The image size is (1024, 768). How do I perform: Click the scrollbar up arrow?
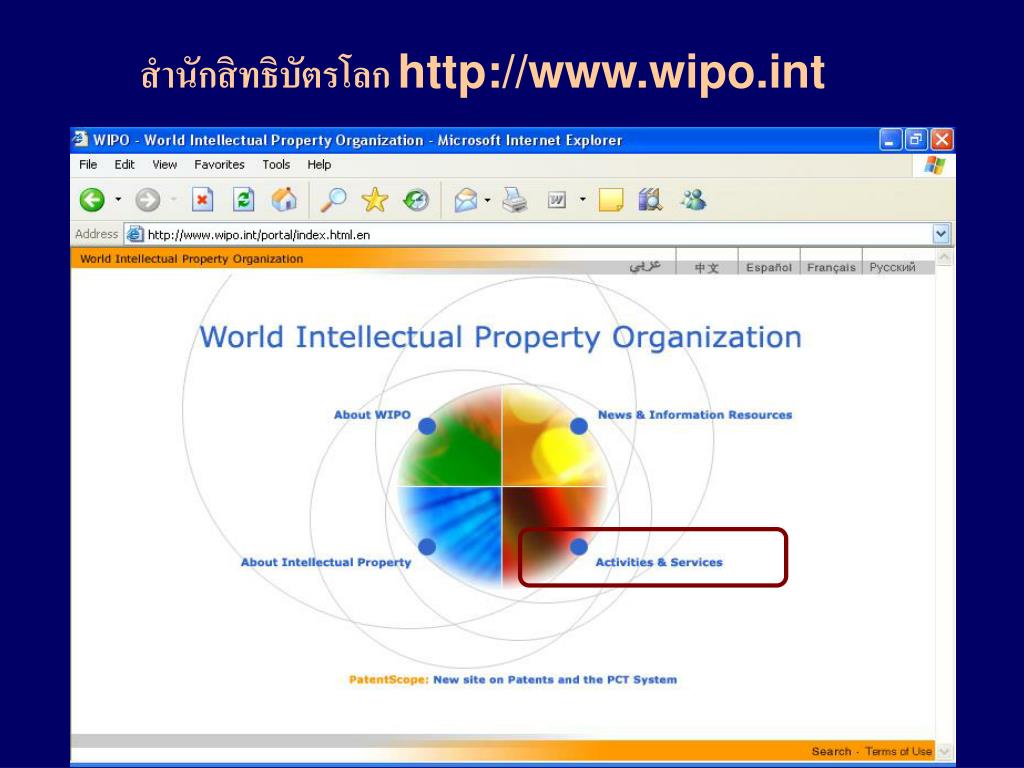point(944,257)
